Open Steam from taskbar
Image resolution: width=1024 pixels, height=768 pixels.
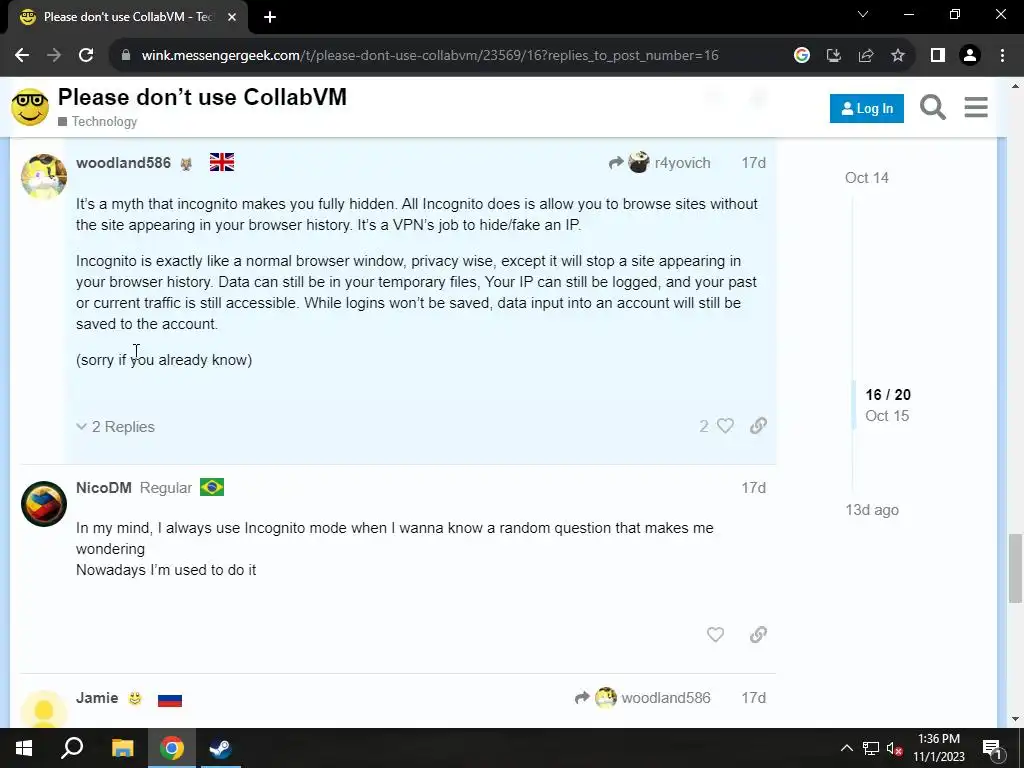click(220, 748)
